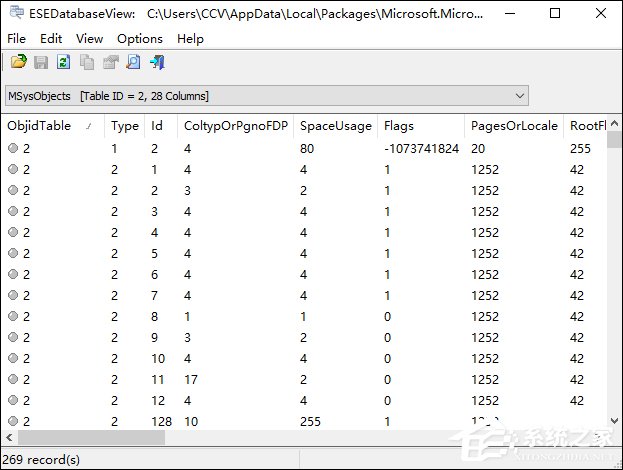The height and width of the screenshot is (470, 623).
Task: Open the Edit menu
Action: pyautogui.click(x=51, y=38)
